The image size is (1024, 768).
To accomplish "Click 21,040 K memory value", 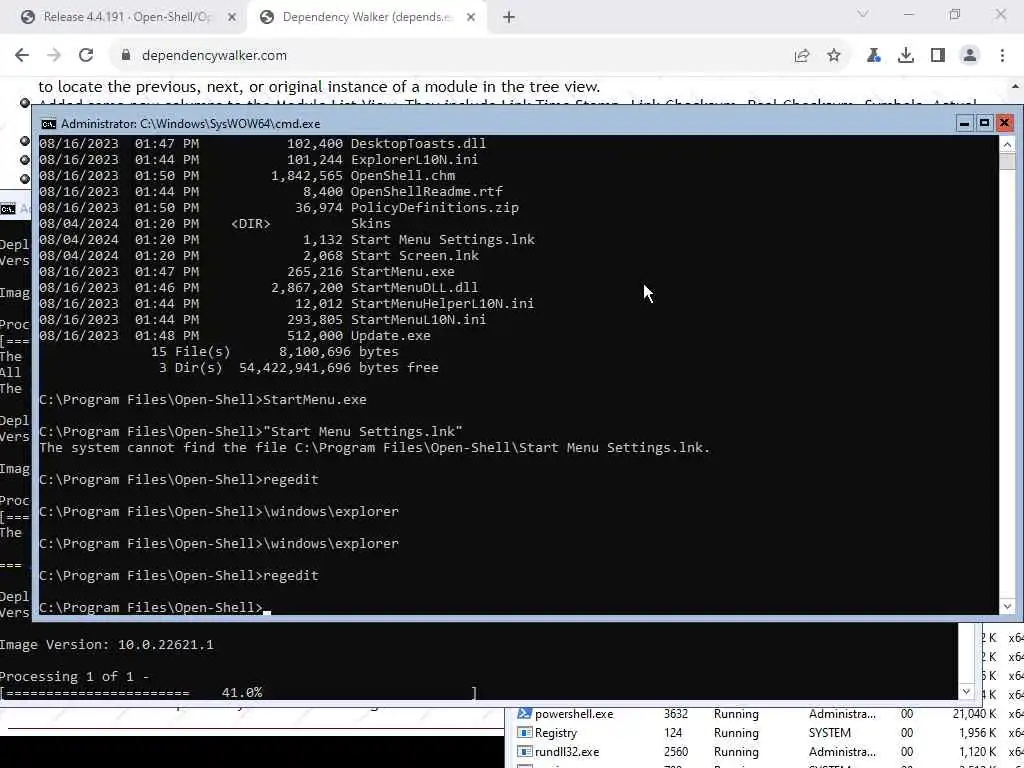I will point(974,714).
